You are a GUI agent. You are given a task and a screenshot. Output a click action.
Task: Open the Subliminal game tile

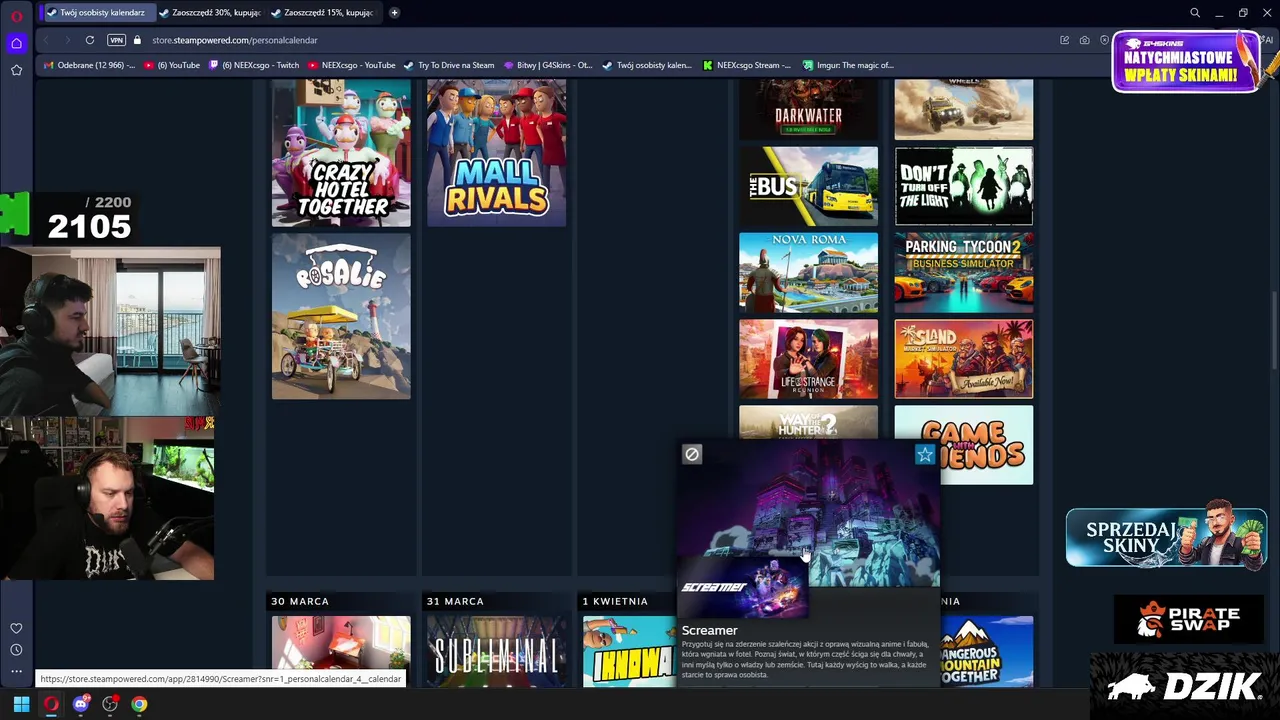tap(496, 651)
